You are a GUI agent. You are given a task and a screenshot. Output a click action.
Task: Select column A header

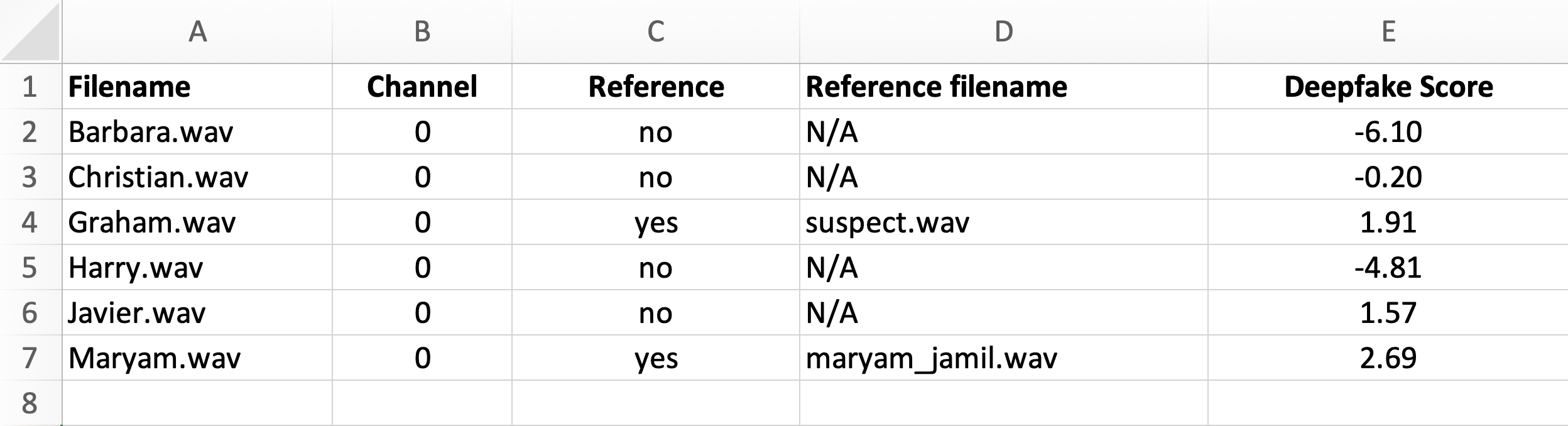tap(197, 30)
